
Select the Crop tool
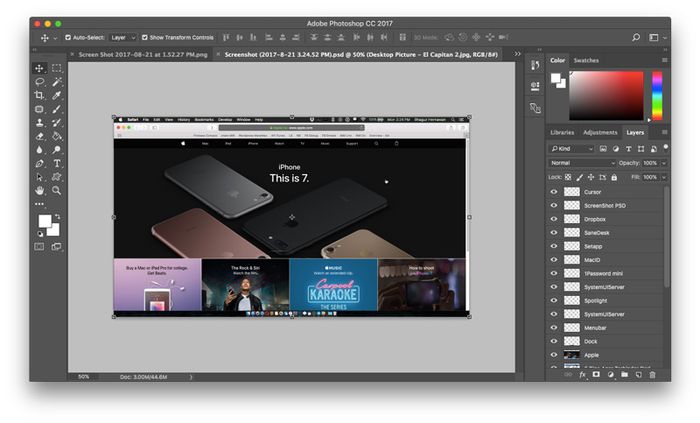(39, 95)
